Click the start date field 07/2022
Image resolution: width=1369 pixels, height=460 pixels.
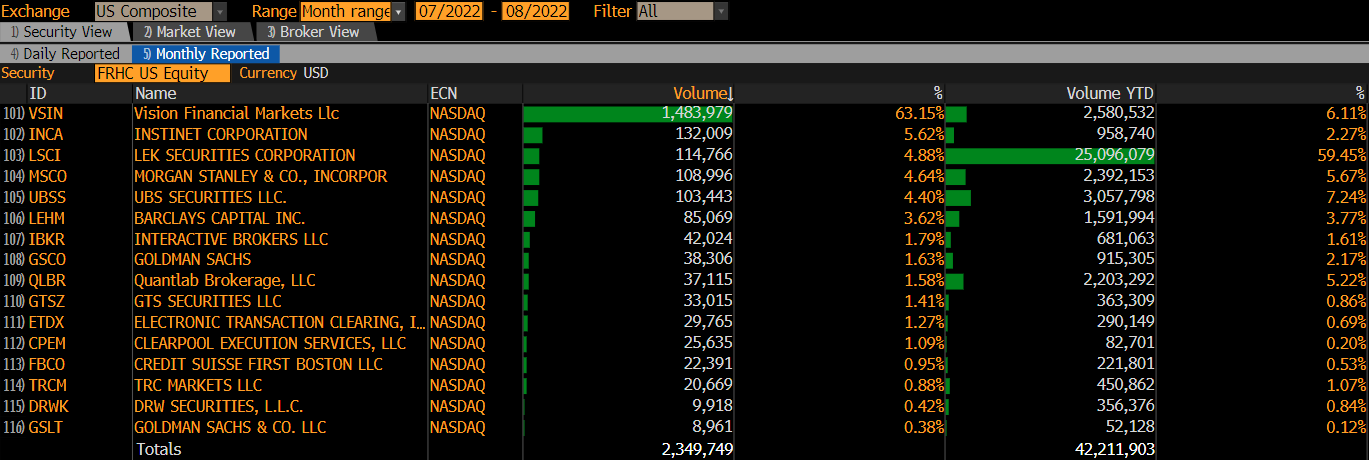tap(448, 12)
